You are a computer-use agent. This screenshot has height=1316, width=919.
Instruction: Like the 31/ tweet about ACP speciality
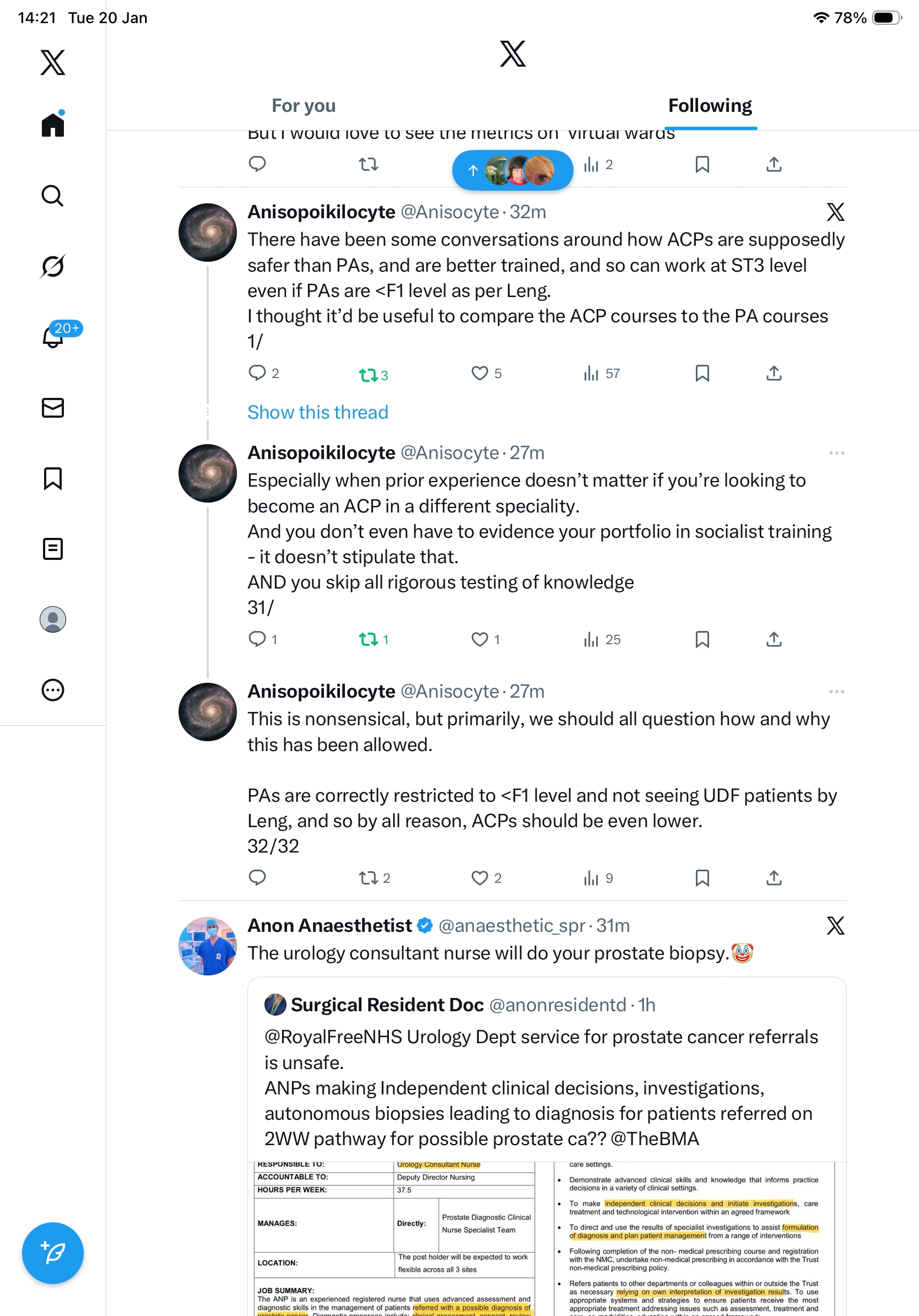pyautogui.click(x=479, y=639)
